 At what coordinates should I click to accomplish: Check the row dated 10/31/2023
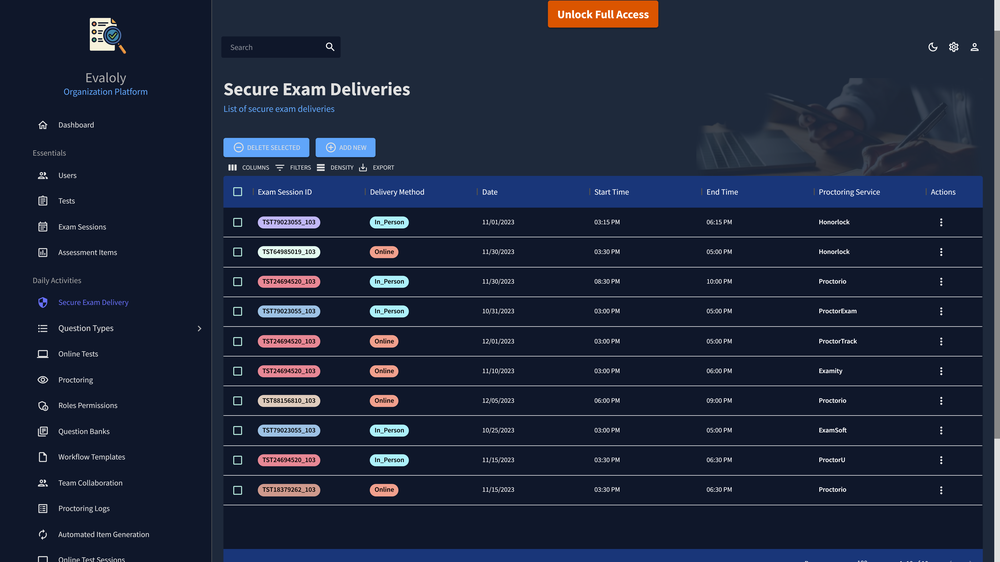click(x=237, y=311)
